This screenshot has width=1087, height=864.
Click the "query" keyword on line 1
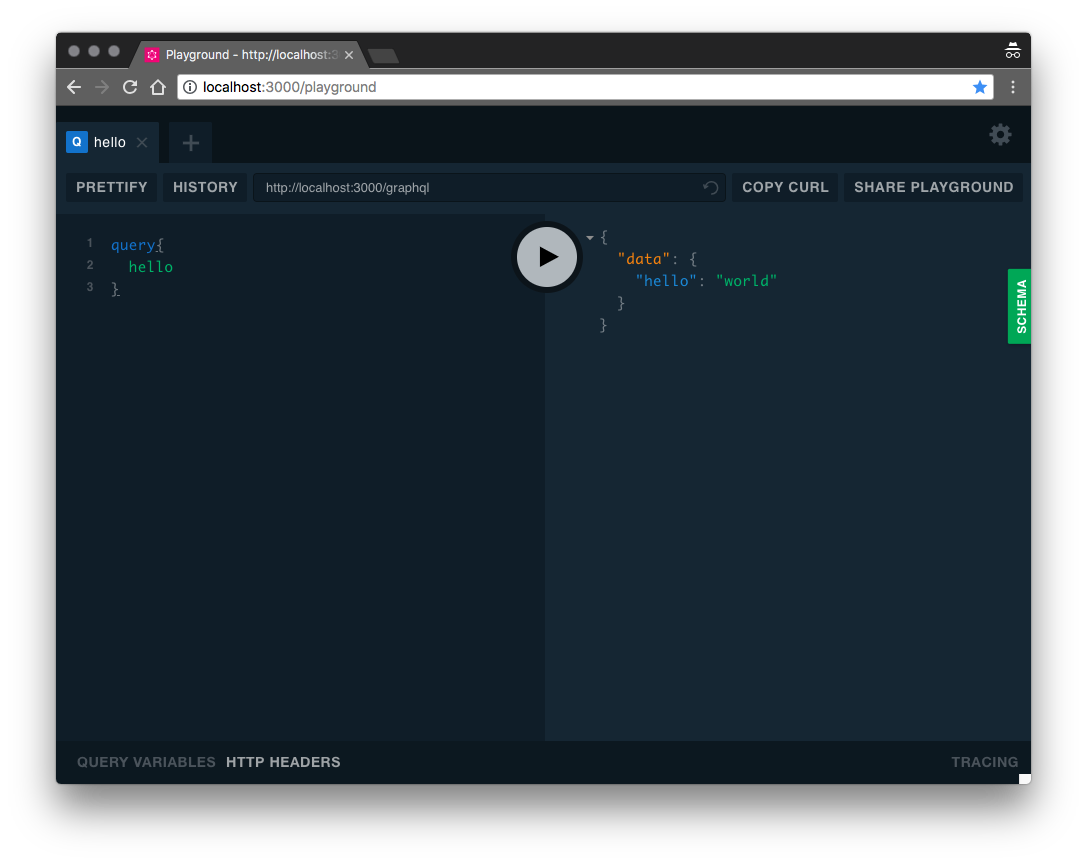[133, 245]
